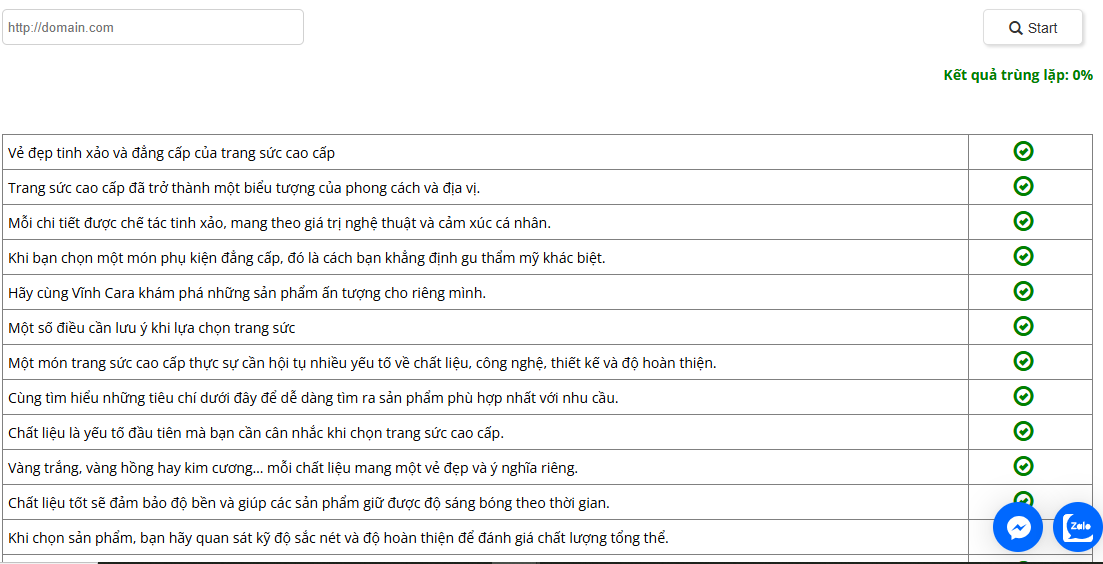
Task: Click the Start search button
Action: point(1033,27)
